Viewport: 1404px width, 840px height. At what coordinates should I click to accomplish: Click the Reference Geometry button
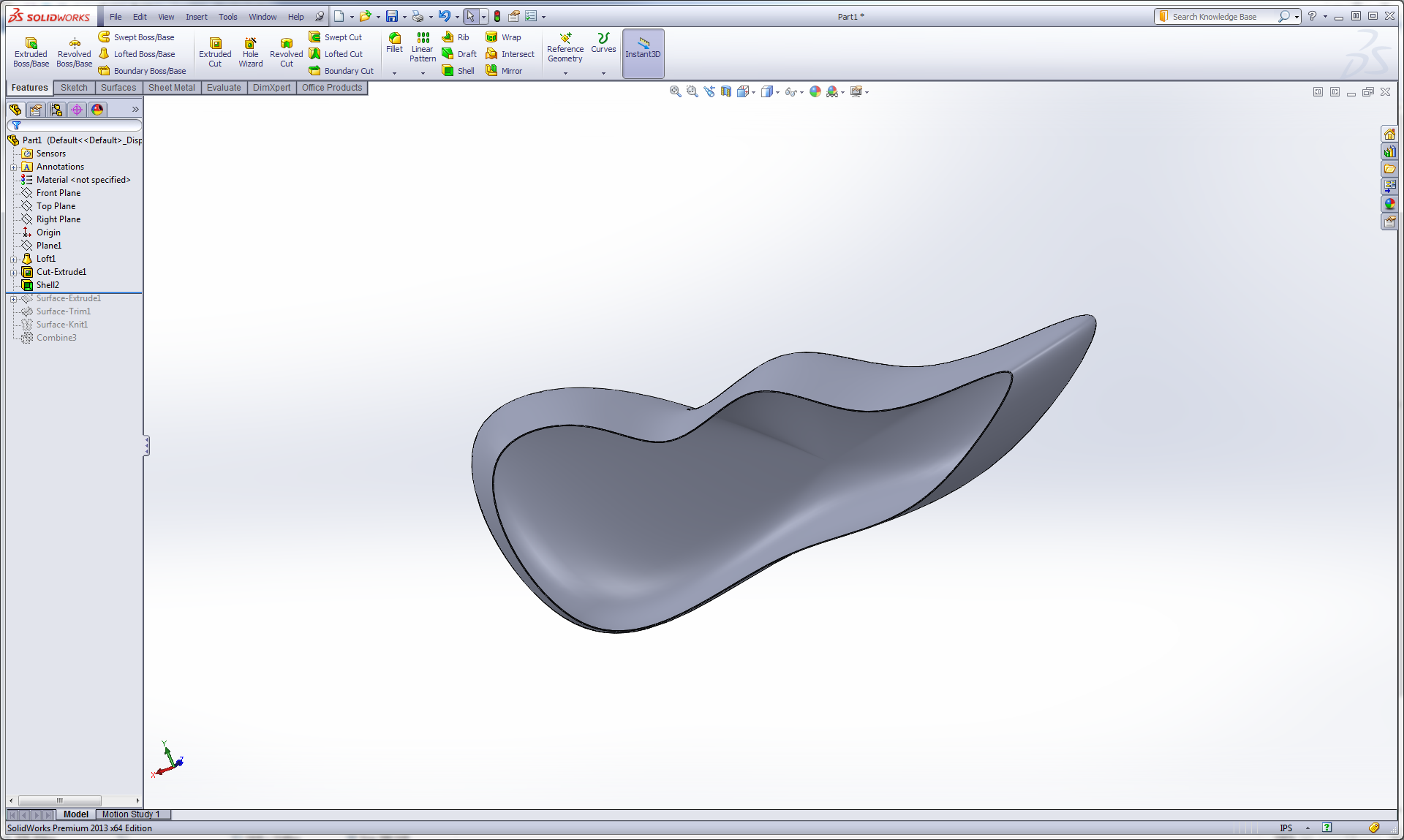point(565,50)
